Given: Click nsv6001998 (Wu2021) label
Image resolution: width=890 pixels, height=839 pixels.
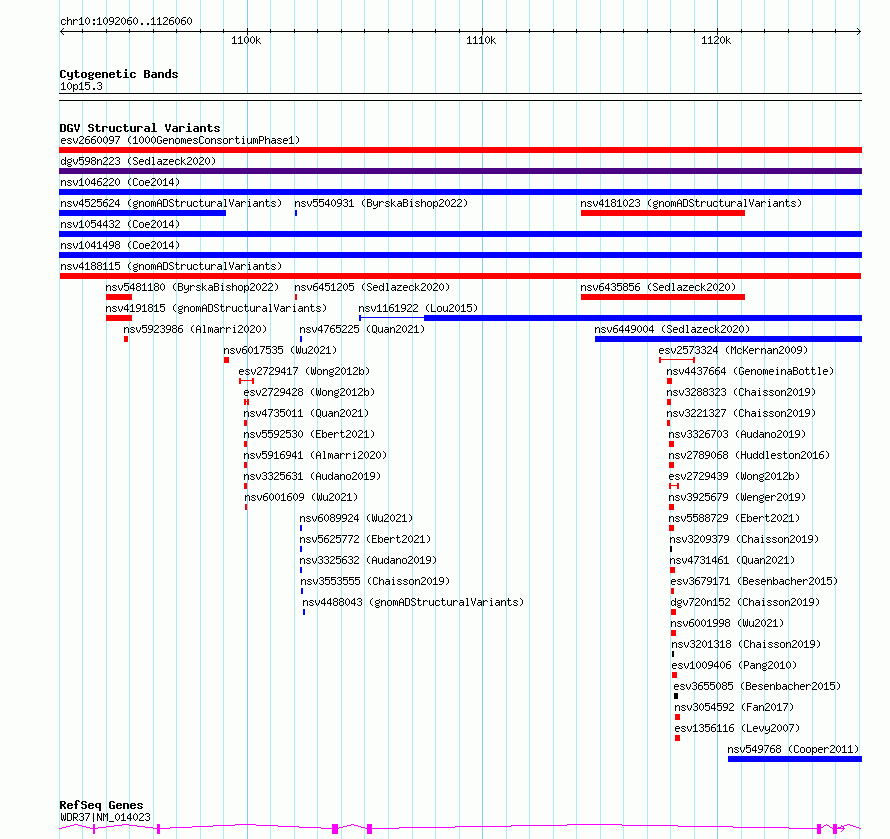Looking at the screenshot, I should click(x=727, y=623).
